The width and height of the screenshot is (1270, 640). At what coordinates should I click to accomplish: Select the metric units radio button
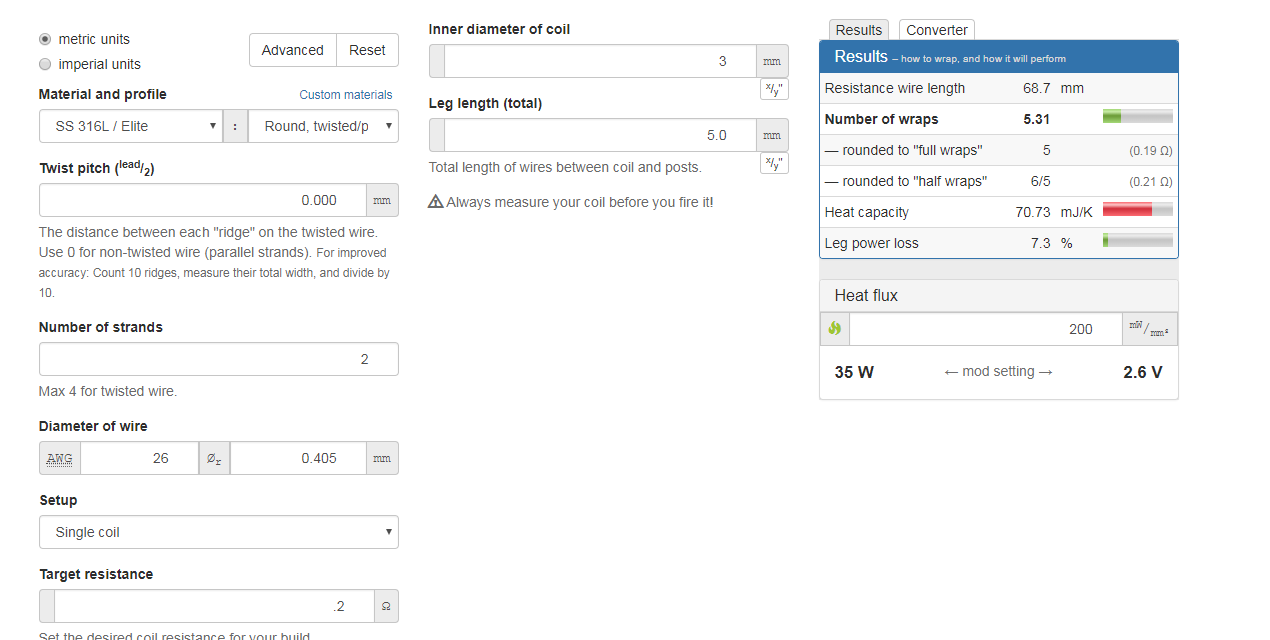tap(45, 39)
